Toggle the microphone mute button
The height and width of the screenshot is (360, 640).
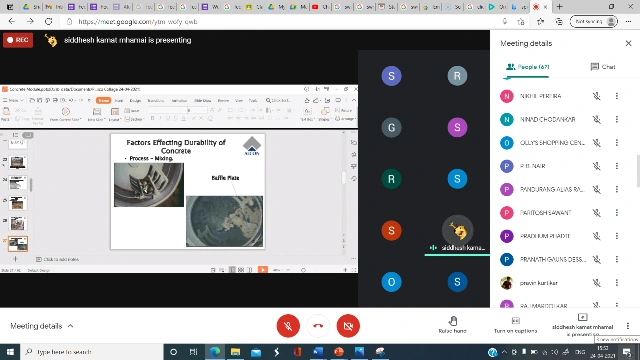(288, 326)
